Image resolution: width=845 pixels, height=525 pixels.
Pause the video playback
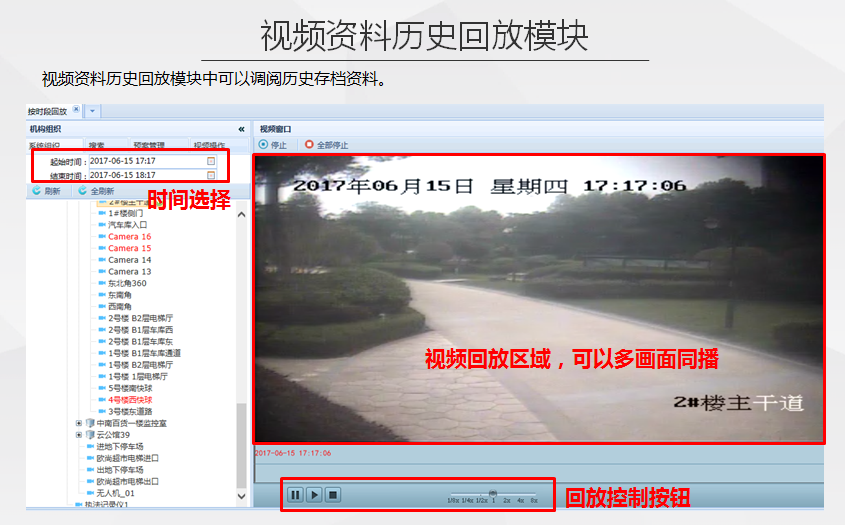click(x=296, y=494)
